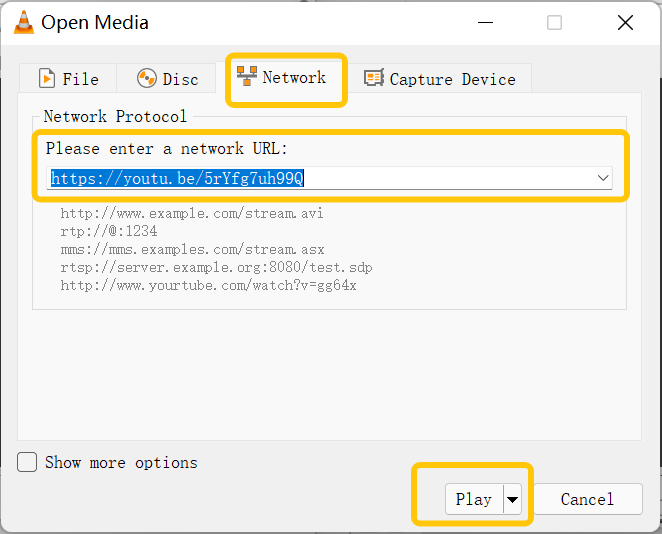
Task: Focus the network URL input field
Action: [x=321, y=178]
